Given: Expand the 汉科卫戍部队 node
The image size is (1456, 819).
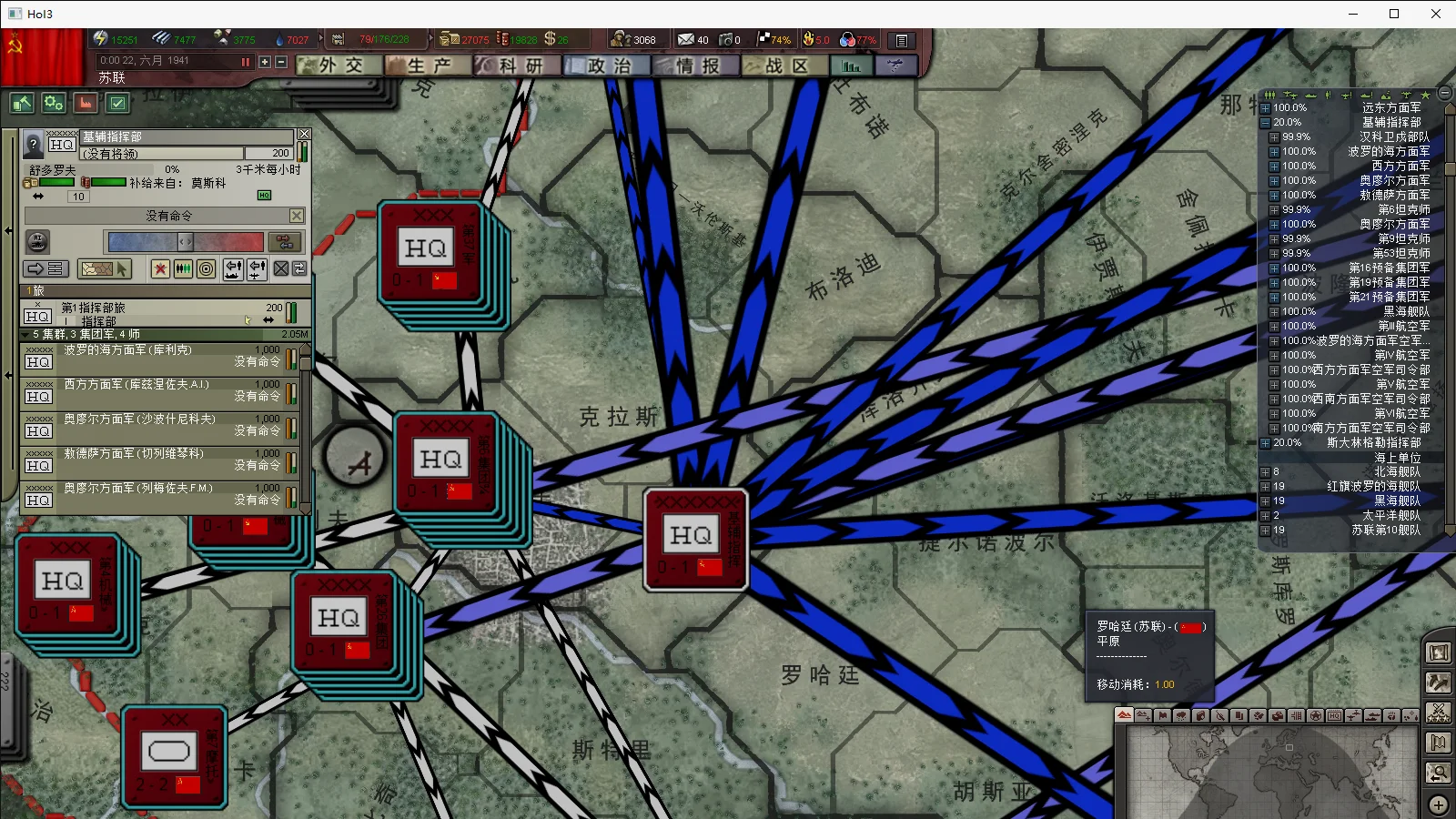Looking at the screenshot, I should (1274, 136).
